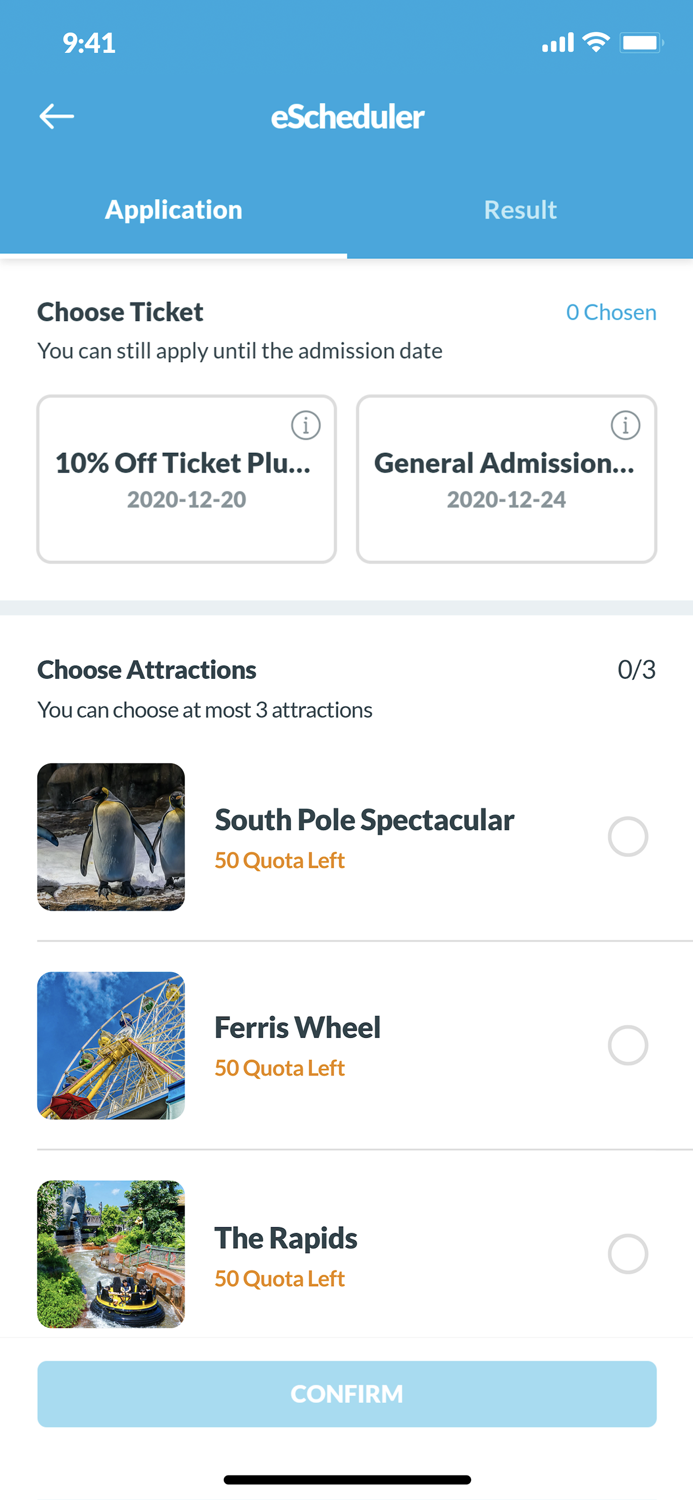Select the 10% Off Ticket dated 2020-12-20

click(x=186, y=480)
